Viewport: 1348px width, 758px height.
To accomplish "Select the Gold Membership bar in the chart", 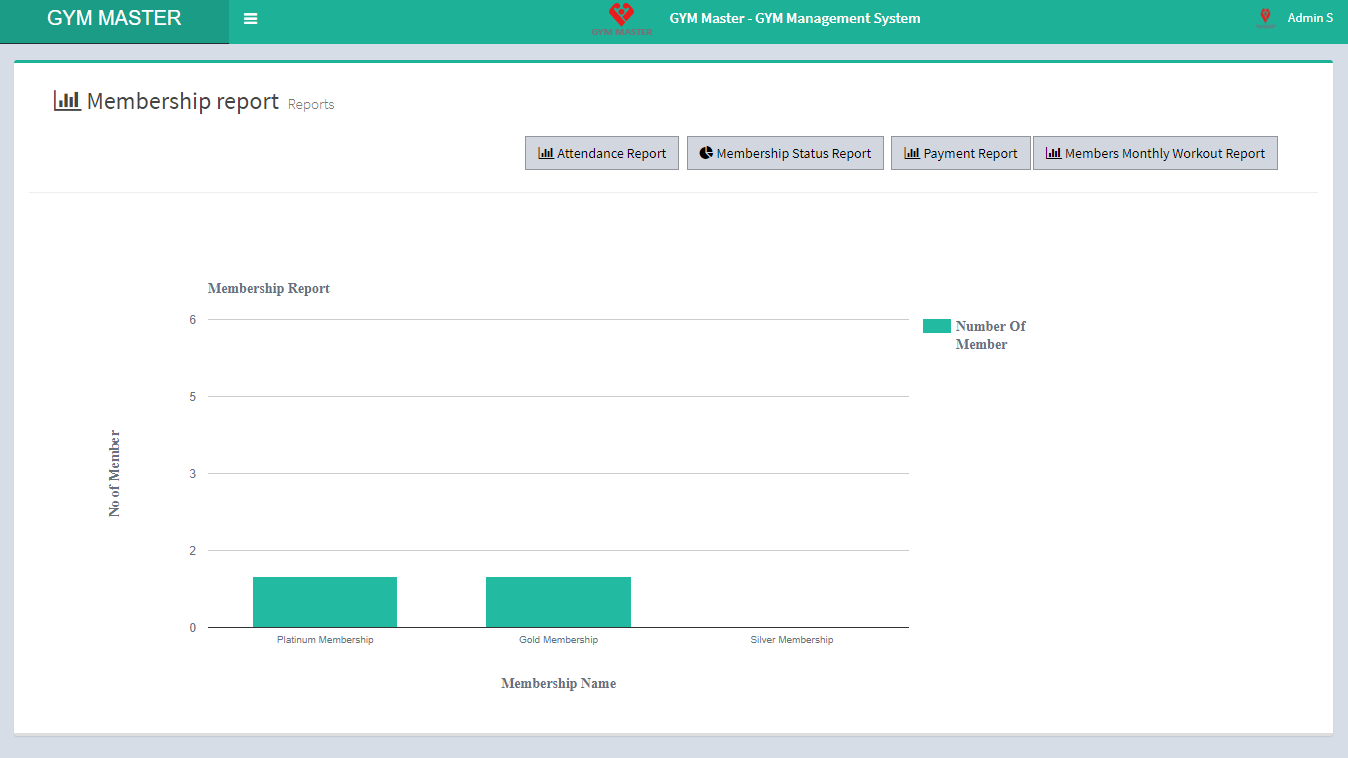I will click(x=558, y=602).
